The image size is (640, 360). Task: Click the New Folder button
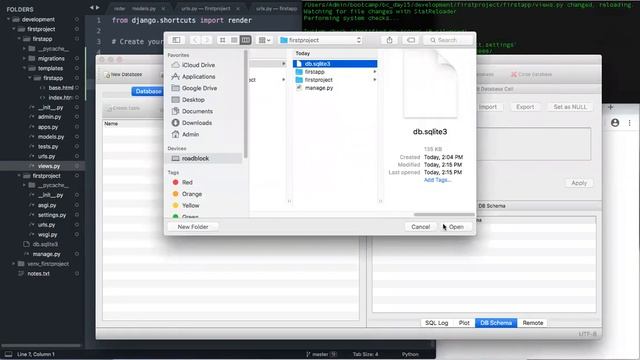[193, 227]
